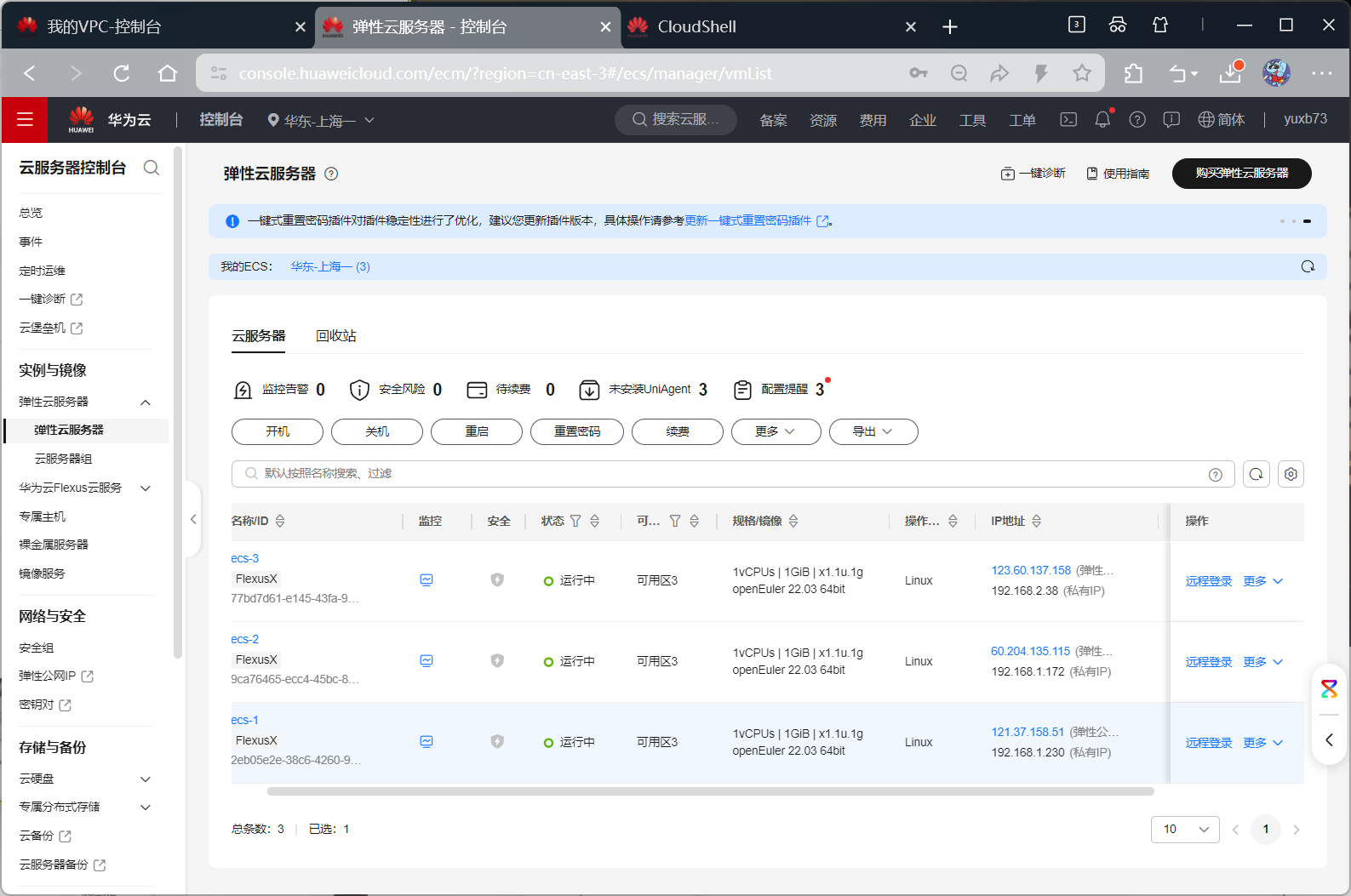Viewport: 1351px width, 896px height.
Task: Open table column settings gear
Action: coord(1291,474)
